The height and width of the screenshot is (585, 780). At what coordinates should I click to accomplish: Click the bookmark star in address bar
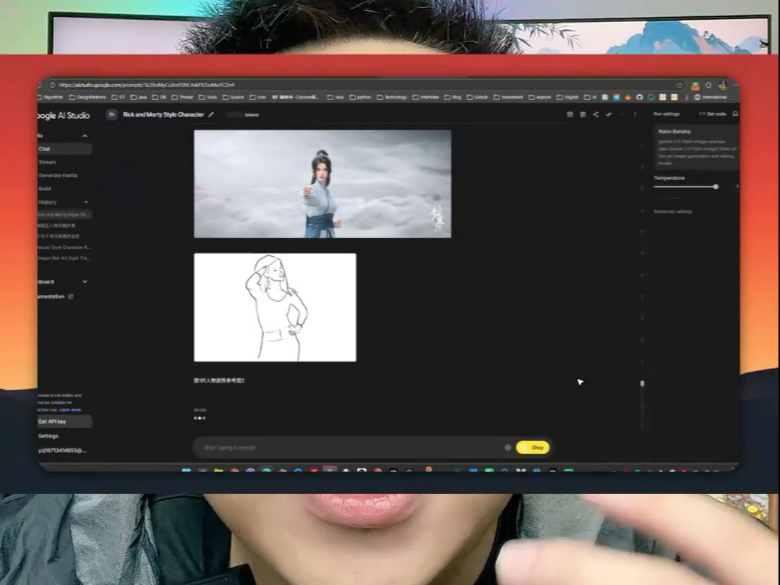(x=680, y=85)
